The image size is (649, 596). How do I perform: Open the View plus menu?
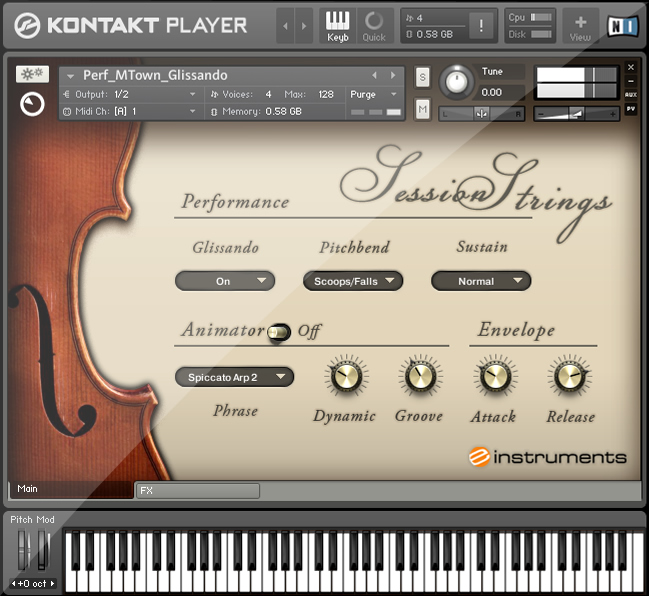pyautogui.click(x=580, y=26)
